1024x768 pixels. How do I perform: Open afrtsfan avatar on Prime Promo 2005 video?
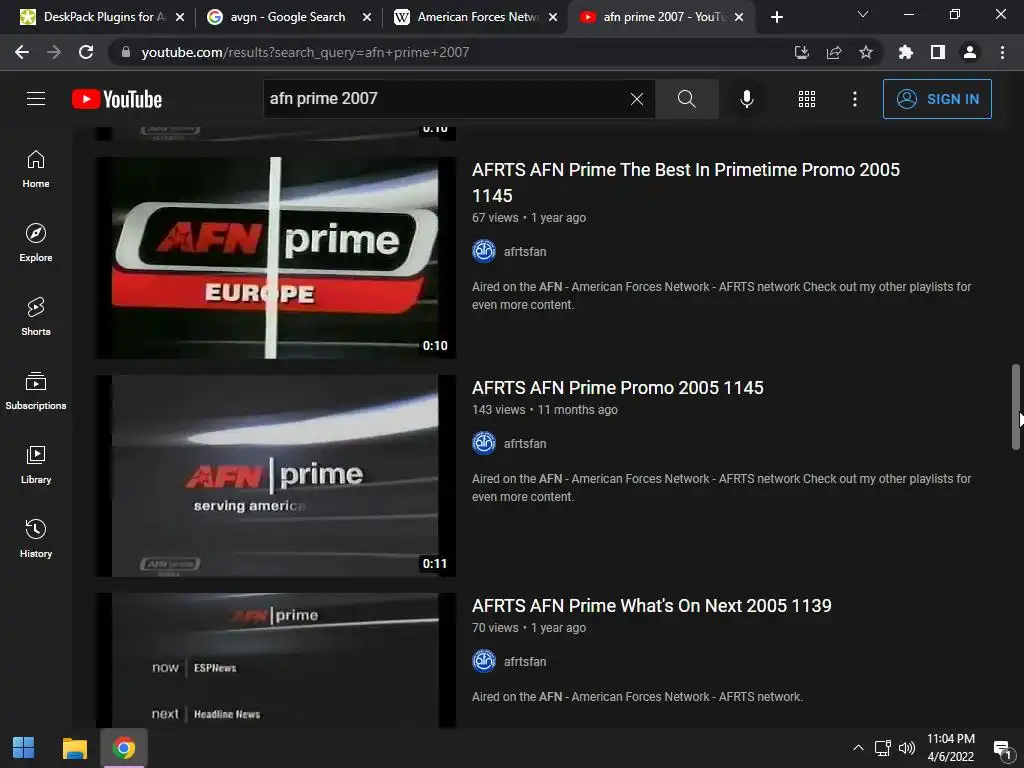[x=484, y=443]
